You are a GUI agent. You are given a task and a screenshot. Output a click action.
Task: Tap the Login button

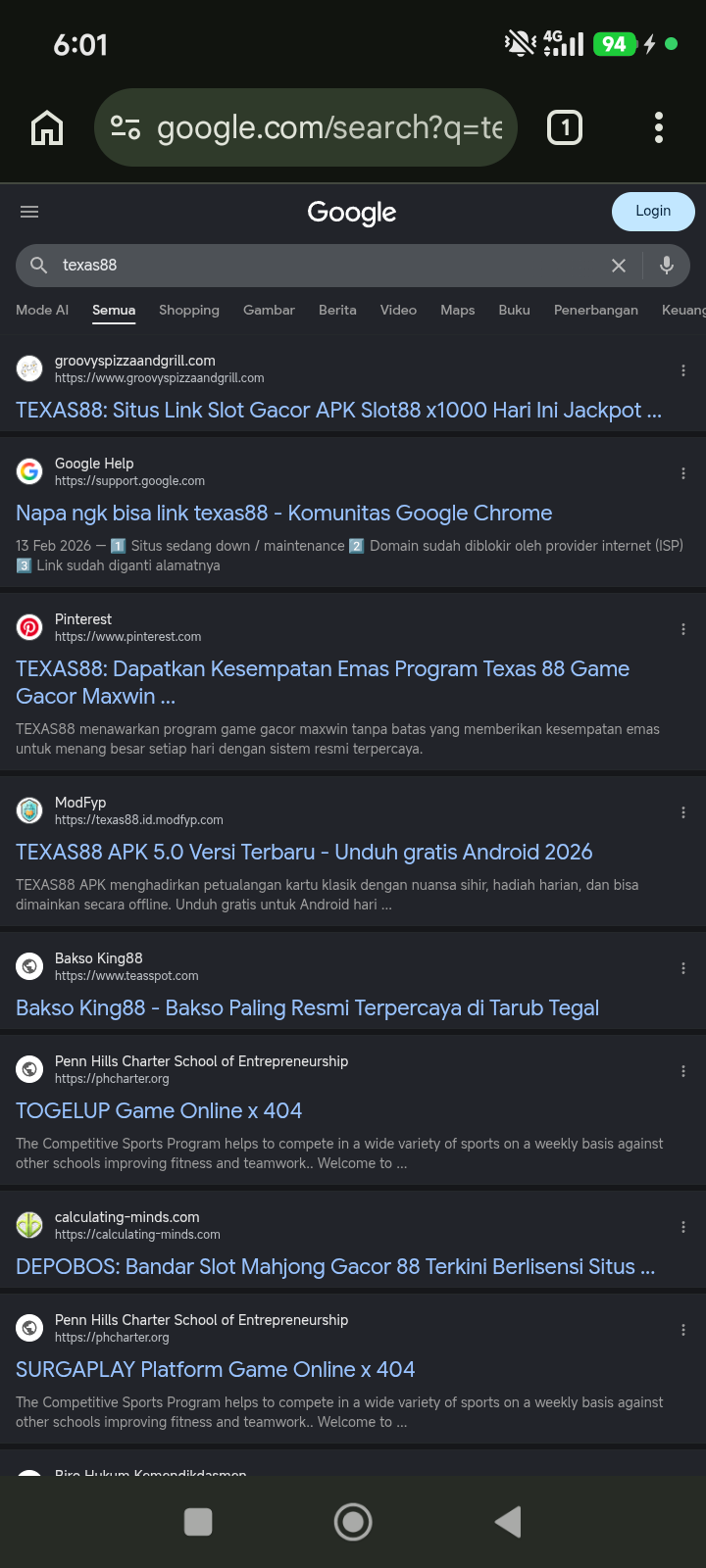tap(653, 212)
